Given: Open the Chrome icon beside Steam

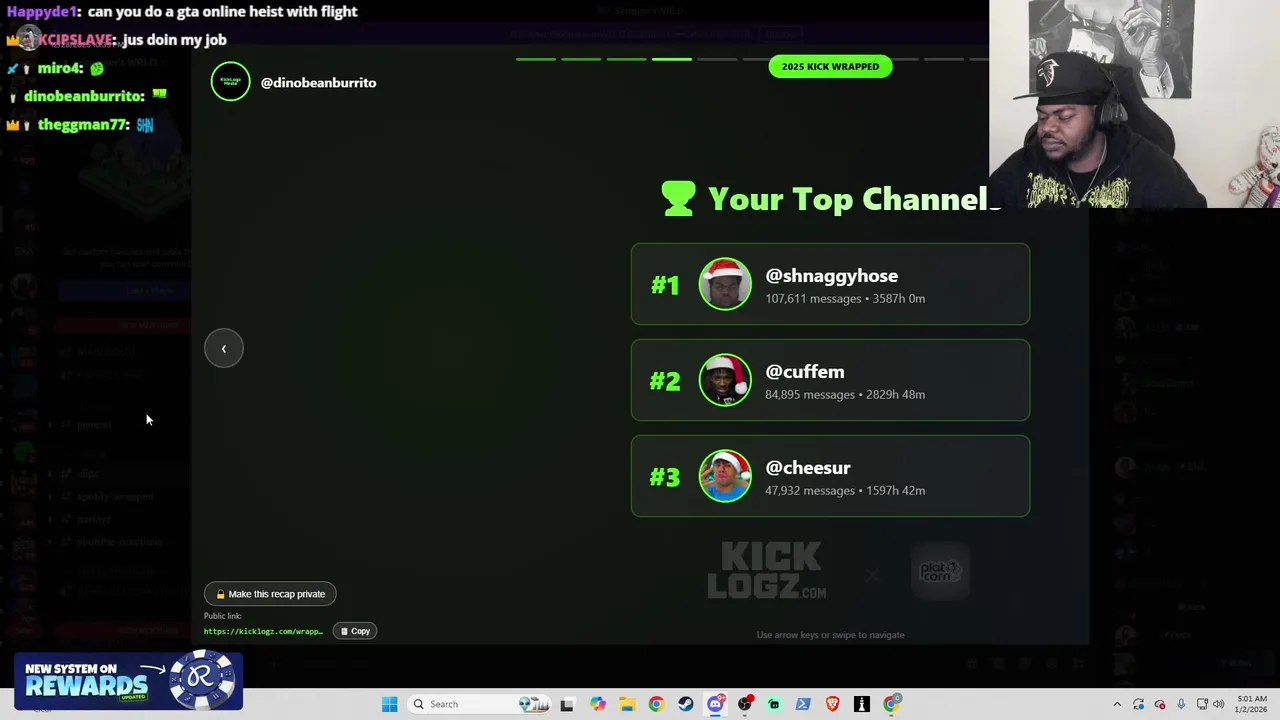Looking at the screenshot, I should click(x=656, y=704).
